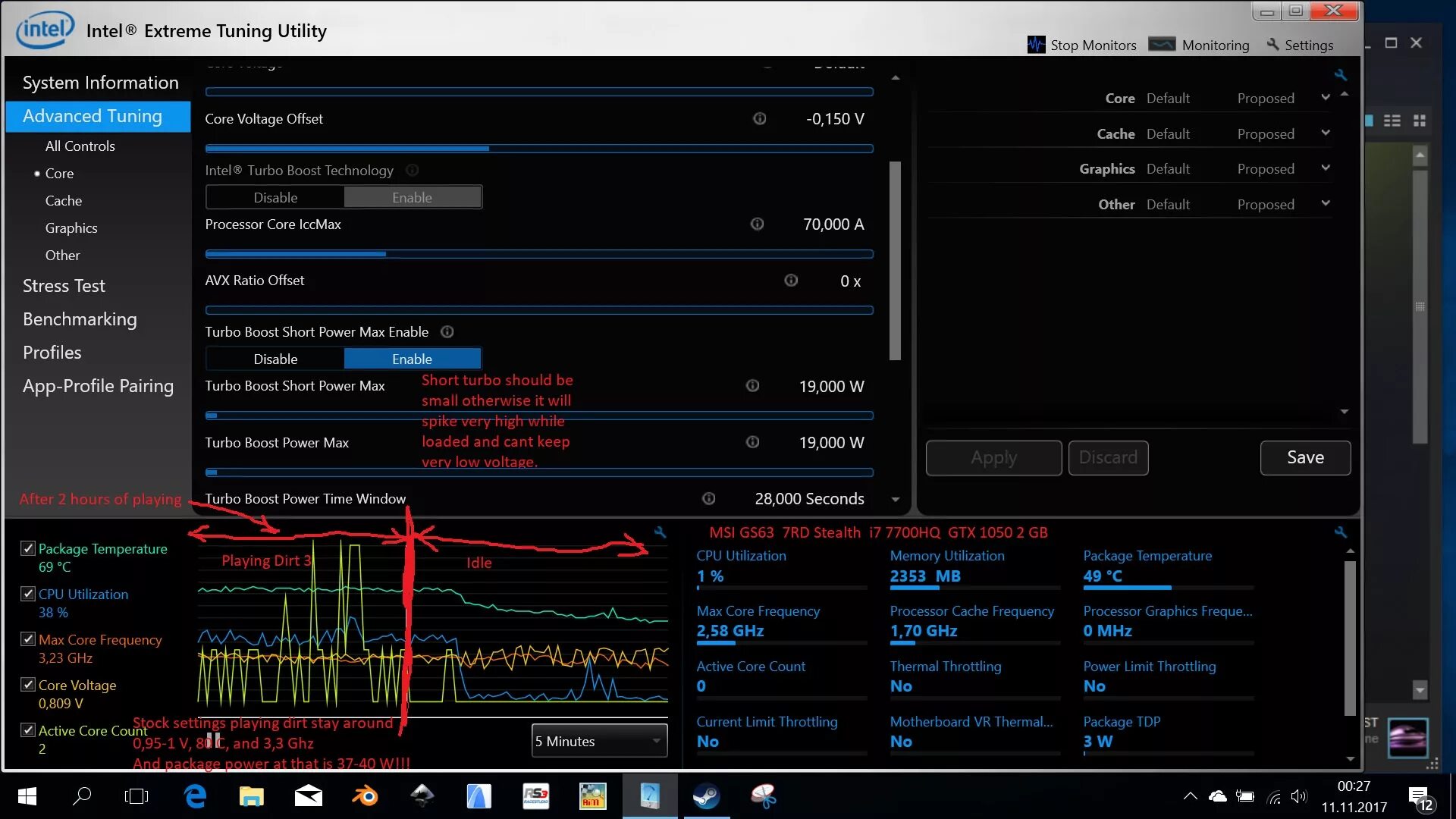The height and width of the screenshot is (819, 1456).
Task: Select the App-Profile Pairing menu item
Action: (98, 385)
